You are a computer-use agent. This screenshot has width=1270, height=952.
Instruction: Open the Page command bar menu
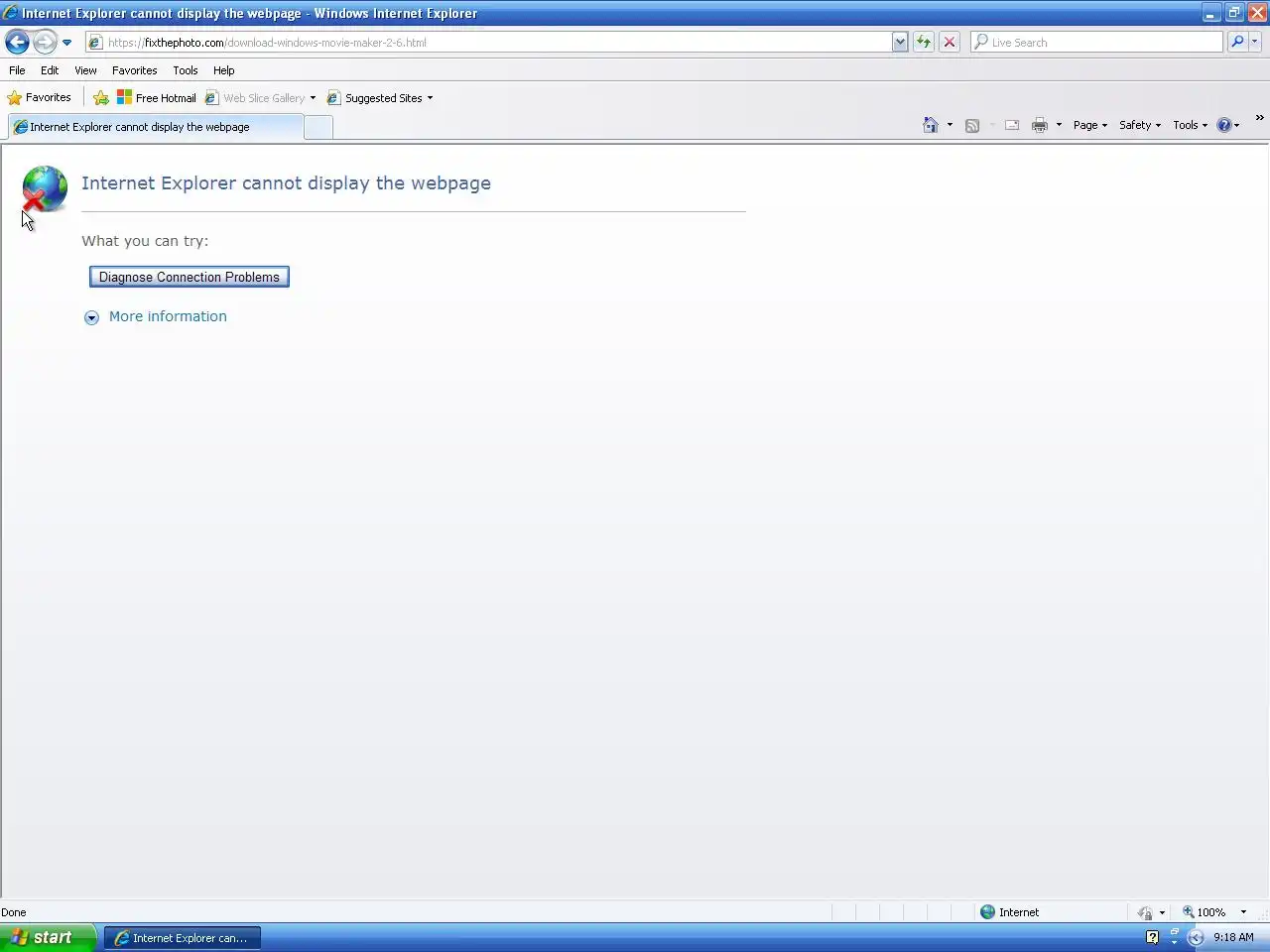(1090, 125)
